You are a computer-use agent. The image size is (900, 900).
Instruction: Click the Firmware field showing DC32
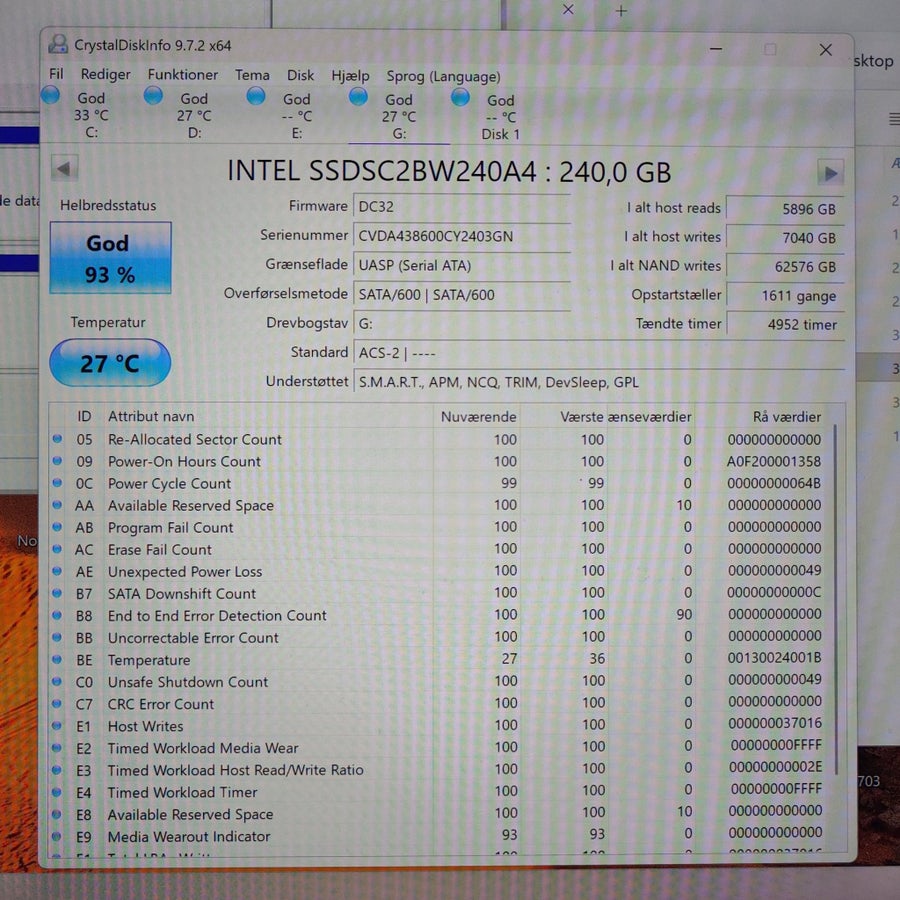tap(461, 207)
